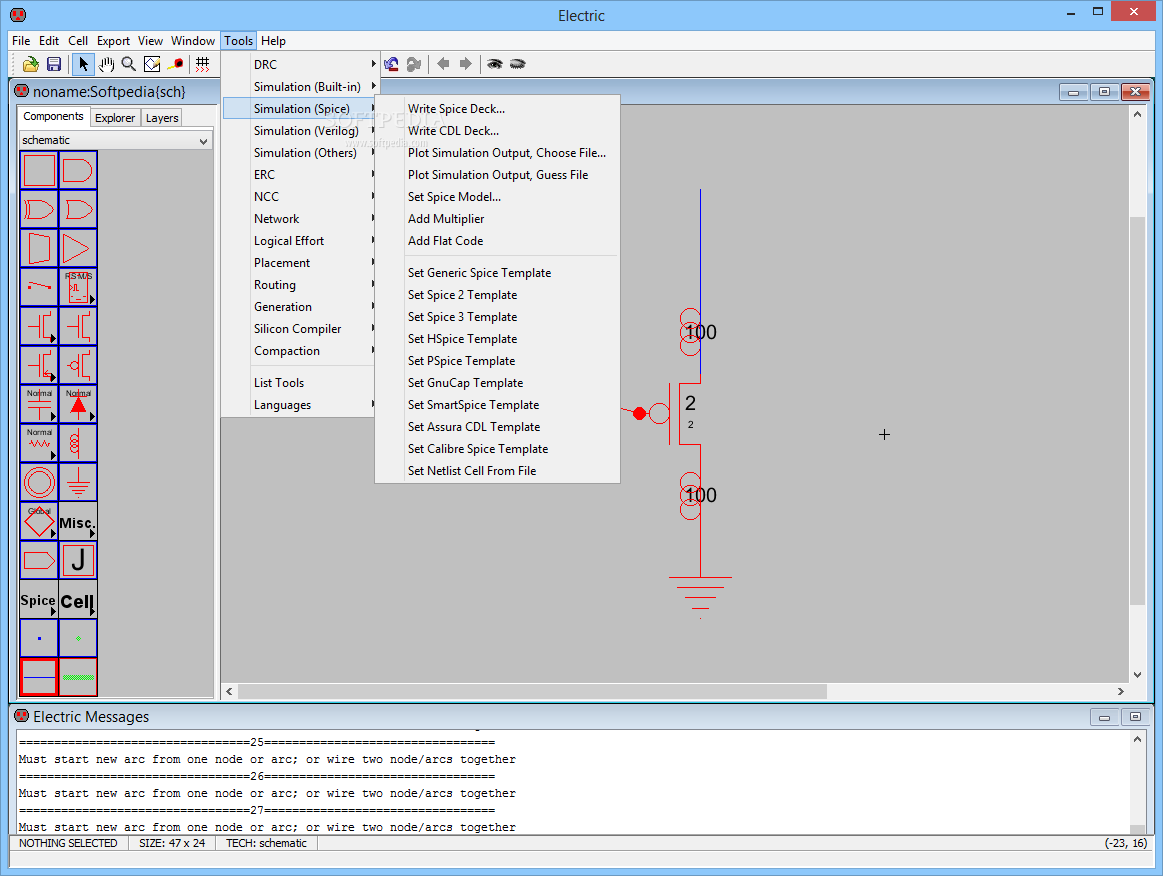The image size is (1163, 876).
Task: Select the blue wire pin tile
Action: (39, 638)
